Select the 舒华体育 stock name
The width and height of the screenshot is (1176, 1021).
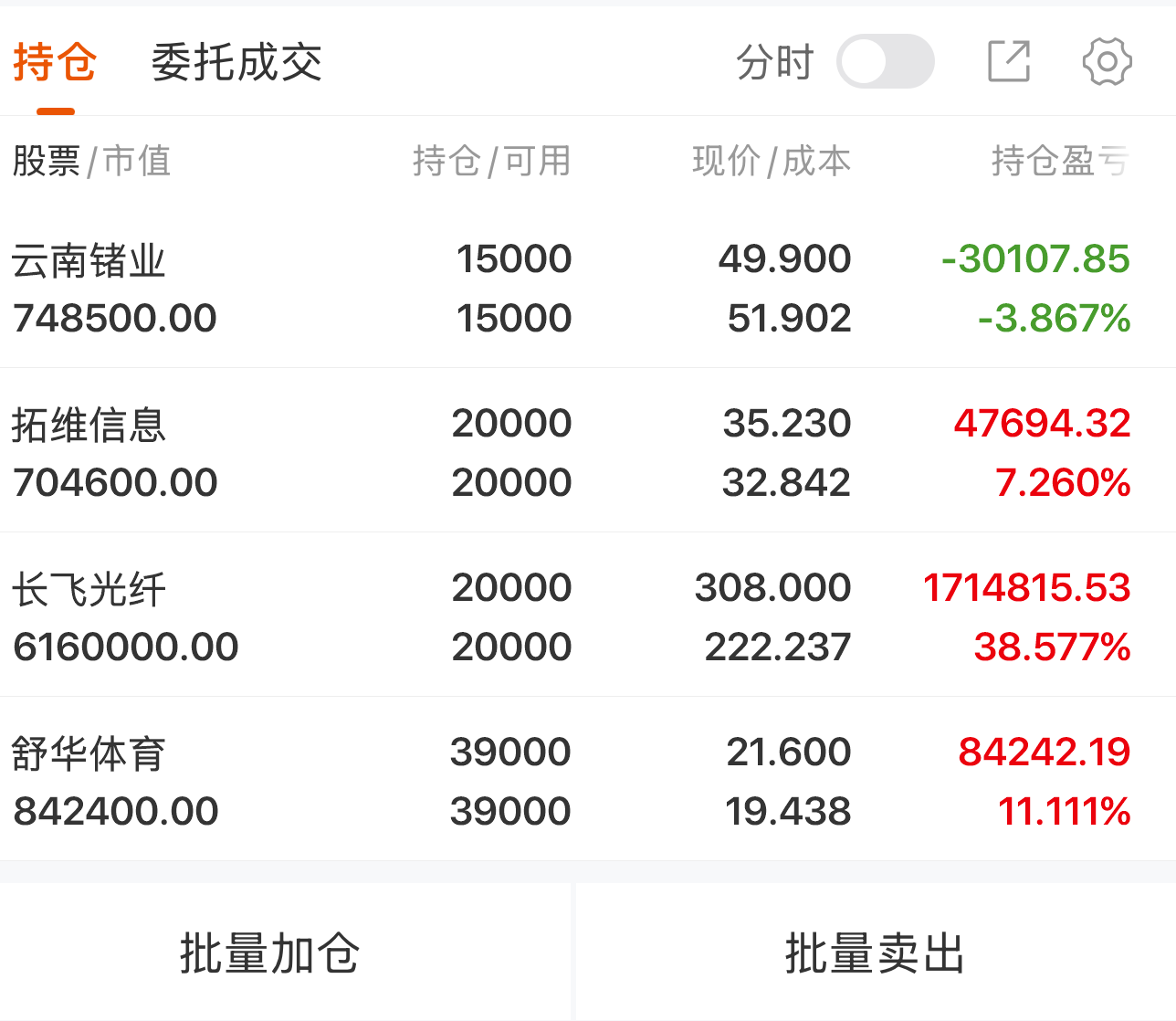89,754
